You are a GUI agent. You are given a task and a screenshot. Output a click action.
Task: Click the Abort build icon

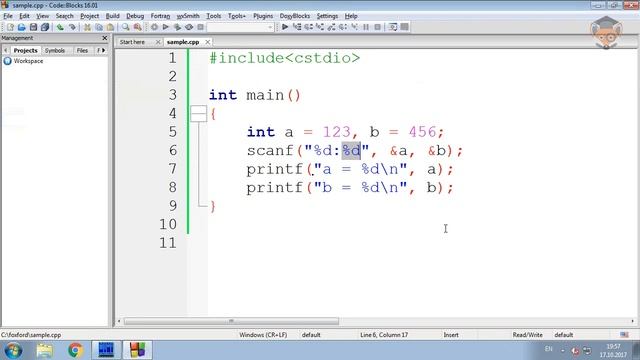[200, 27]
